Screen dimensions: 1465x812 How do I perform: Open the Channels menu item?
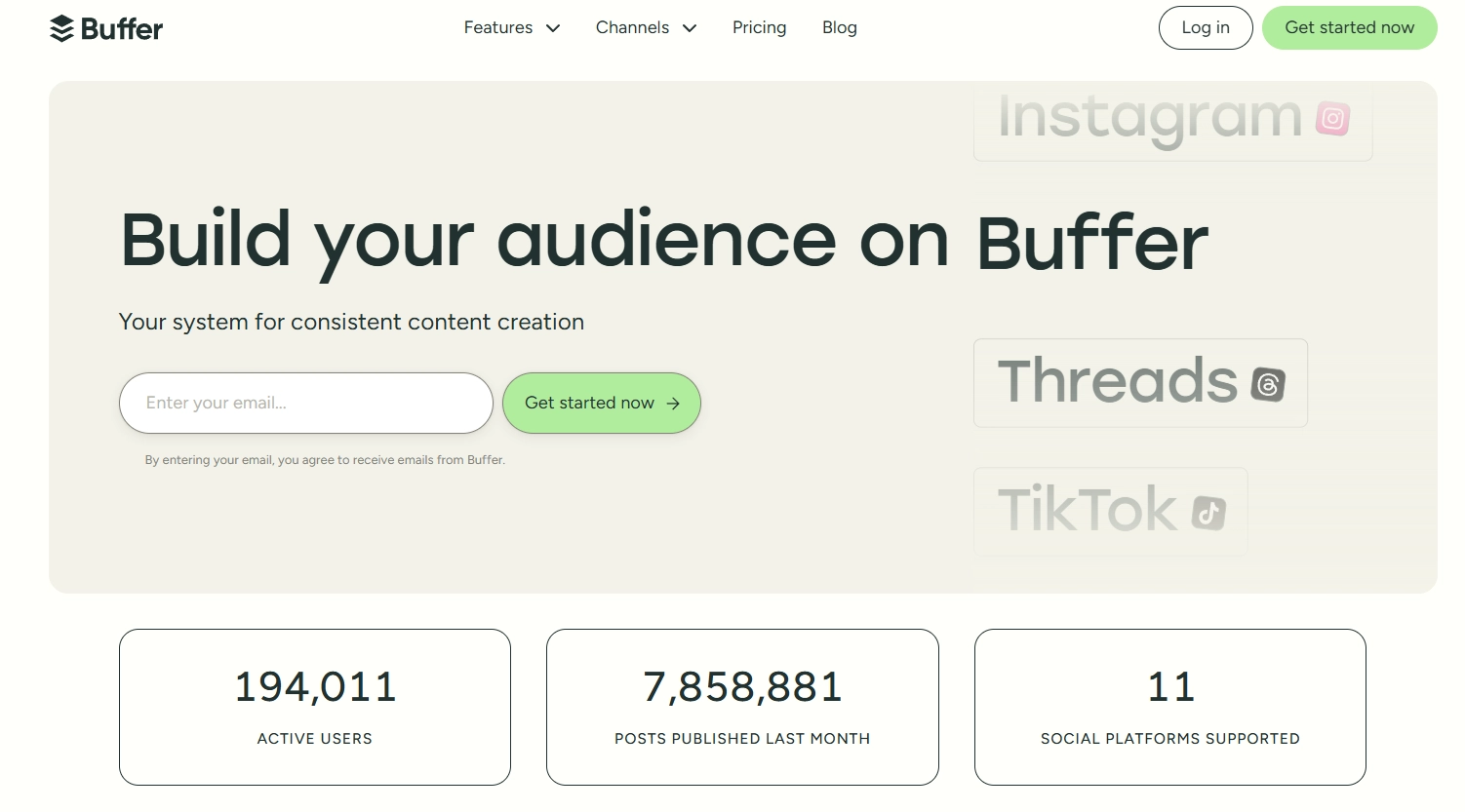coord(632,27)
